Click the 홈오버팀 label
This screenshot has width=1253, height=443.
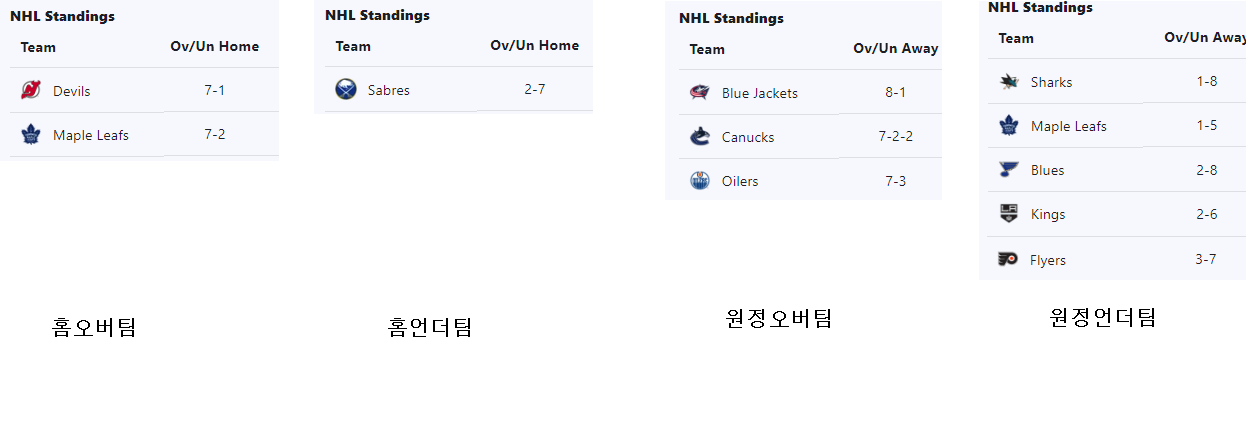click(94, 327)
